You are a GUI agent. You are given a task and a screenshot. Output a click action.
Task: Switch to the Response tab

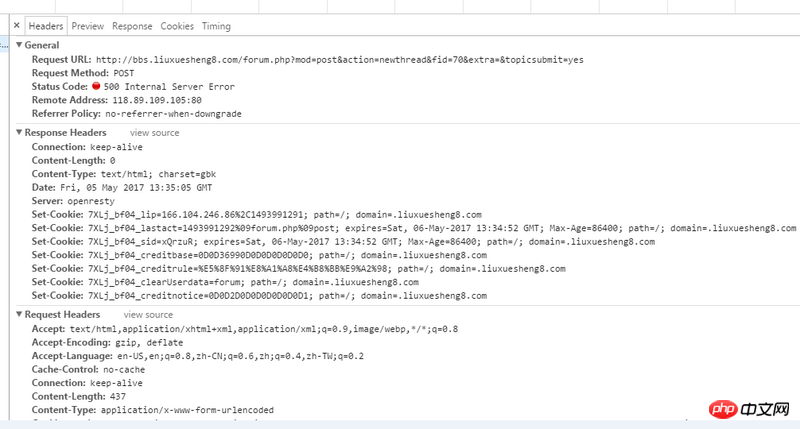(x=132, y=26)
